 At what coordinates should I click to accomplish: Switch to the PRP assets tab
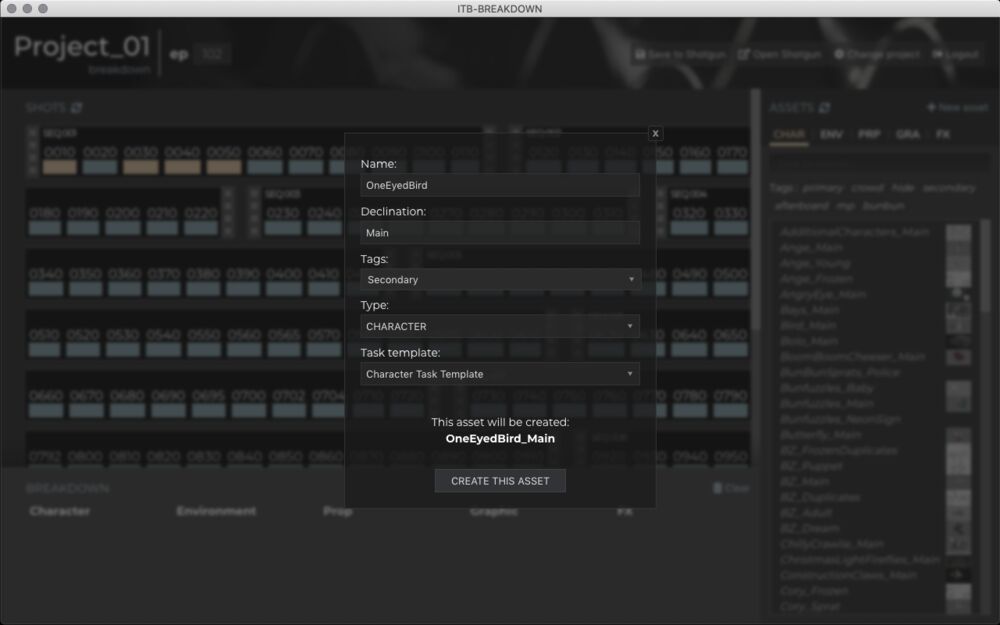[869, 134]
